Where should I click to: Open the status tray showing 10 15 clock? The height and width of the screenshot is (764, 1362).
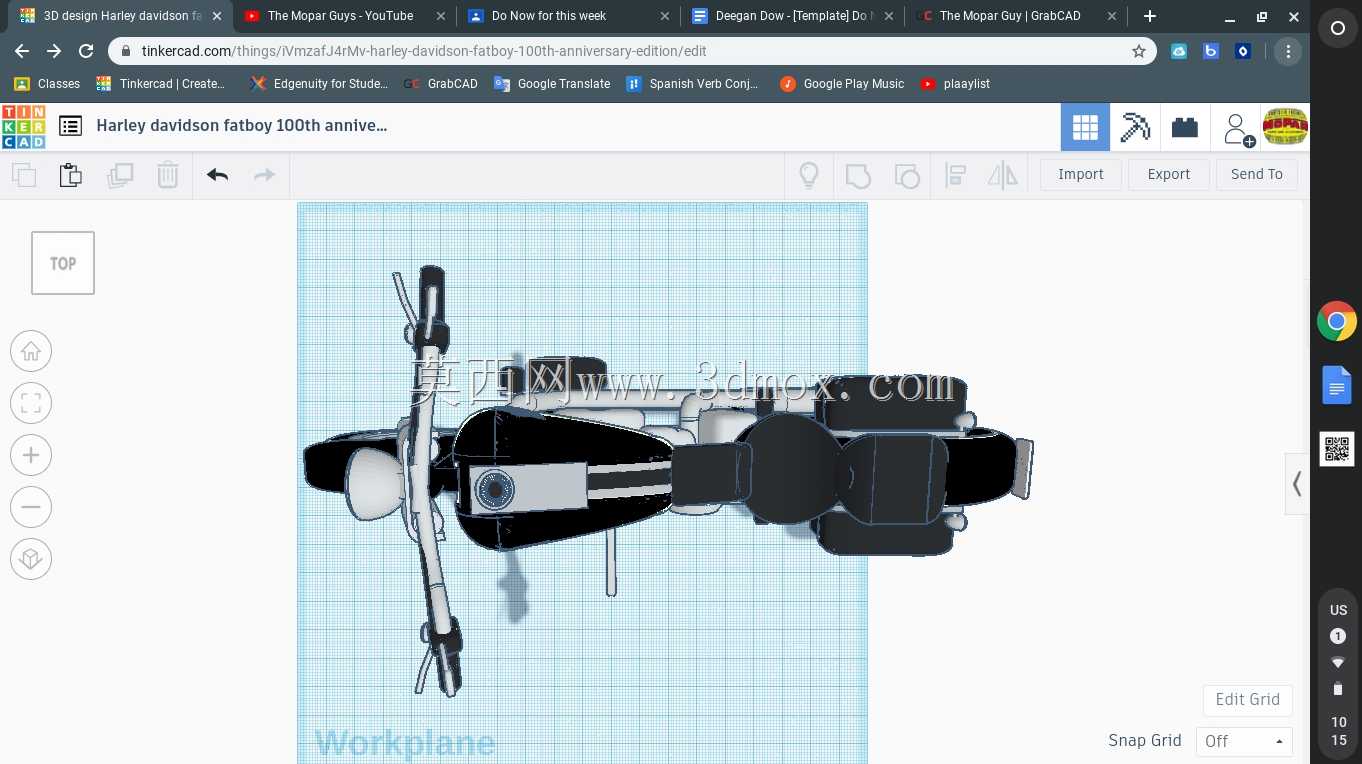(x=1338, y=675)
